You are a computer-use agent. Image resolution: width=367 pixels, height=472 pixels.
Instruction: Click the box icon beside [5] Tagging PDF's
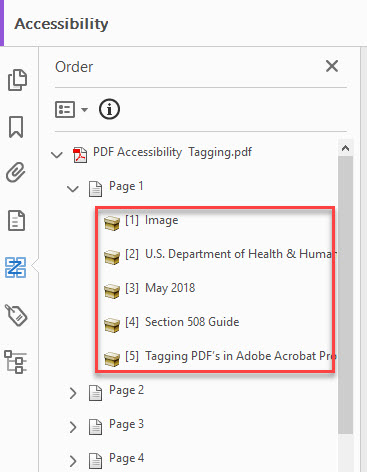pyautogui.click(x=112, y=359)
